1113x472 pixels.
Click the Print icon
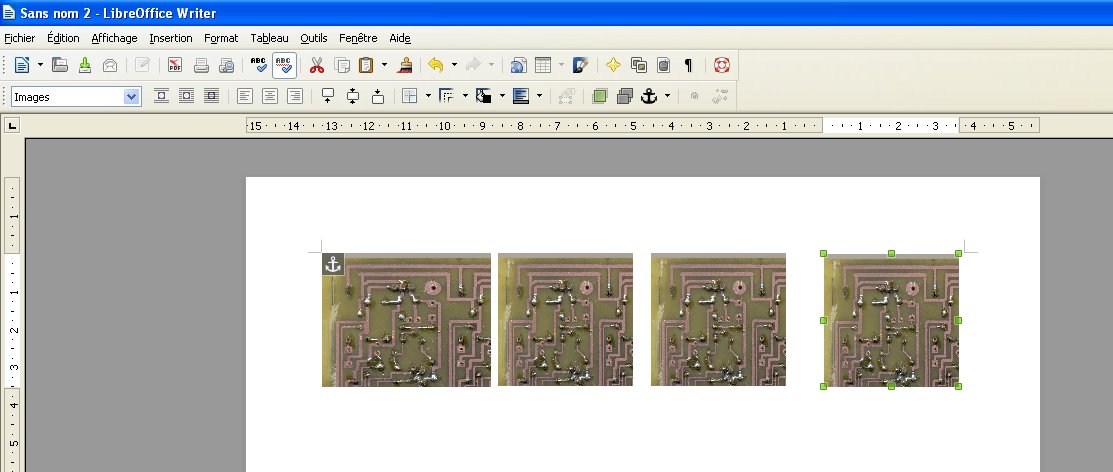pyautogui.click(x=202, y=65)
